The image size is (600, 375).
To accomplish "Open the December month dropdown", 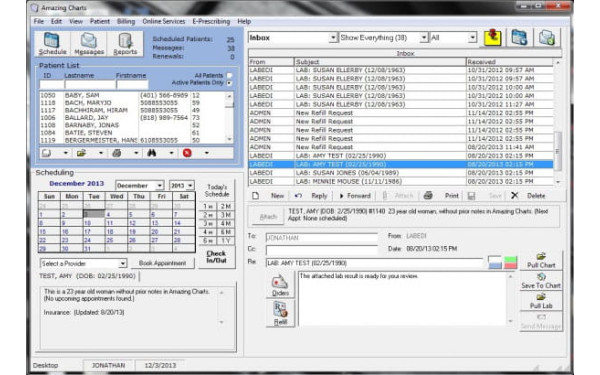I will (x=160, y=186).
